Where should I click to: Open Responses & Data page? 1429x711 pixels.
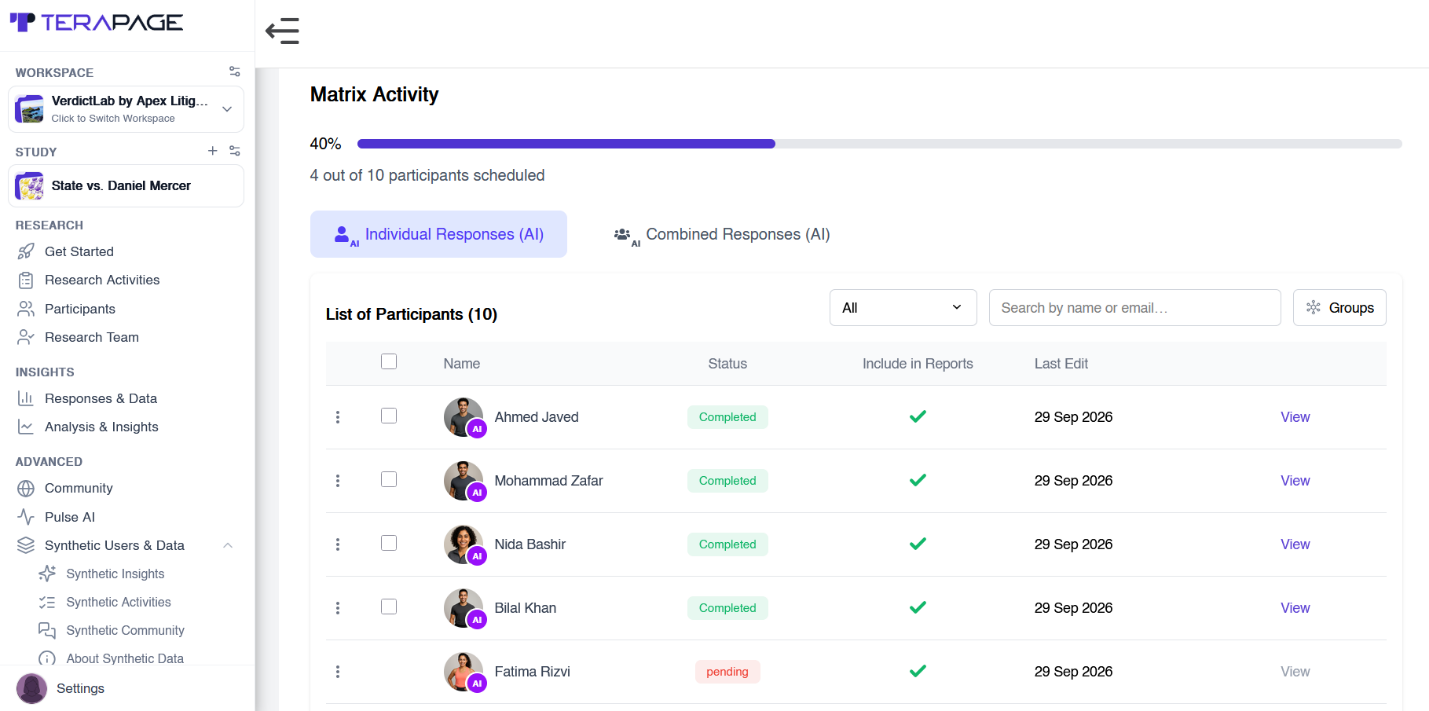pos(101,398)
